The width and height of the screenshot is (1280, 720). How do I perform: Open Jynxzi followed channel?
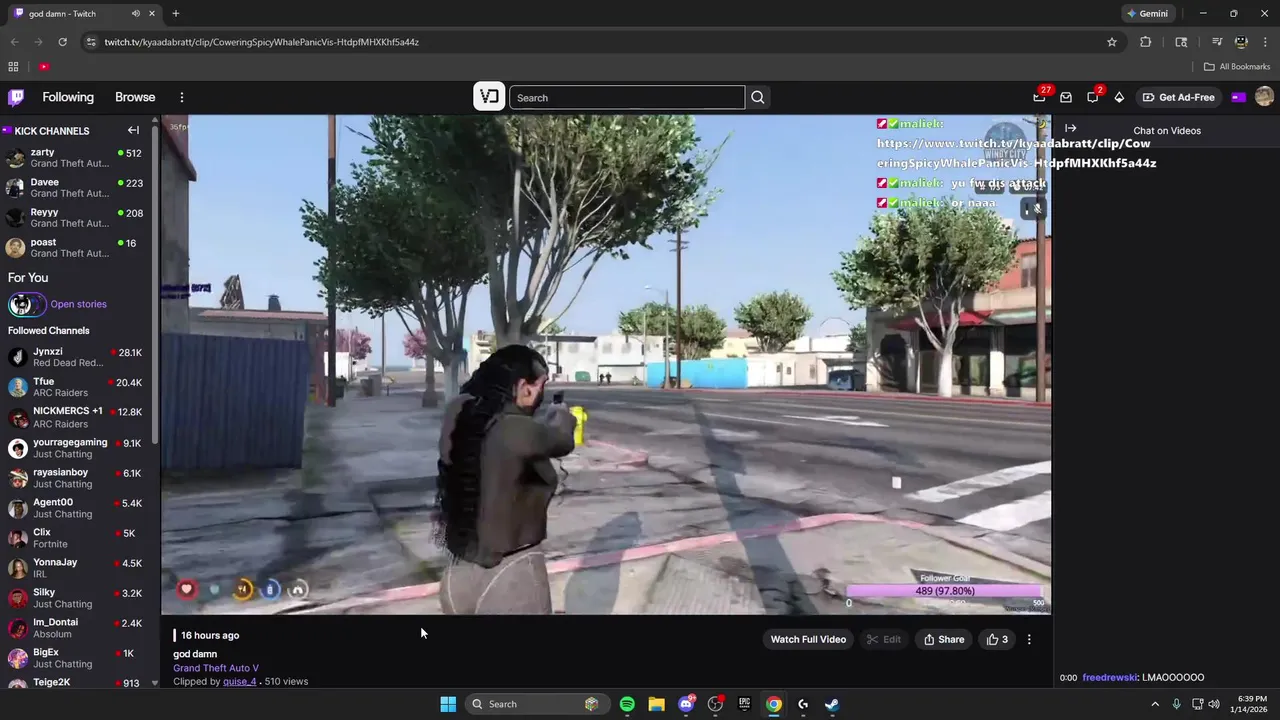75,357
